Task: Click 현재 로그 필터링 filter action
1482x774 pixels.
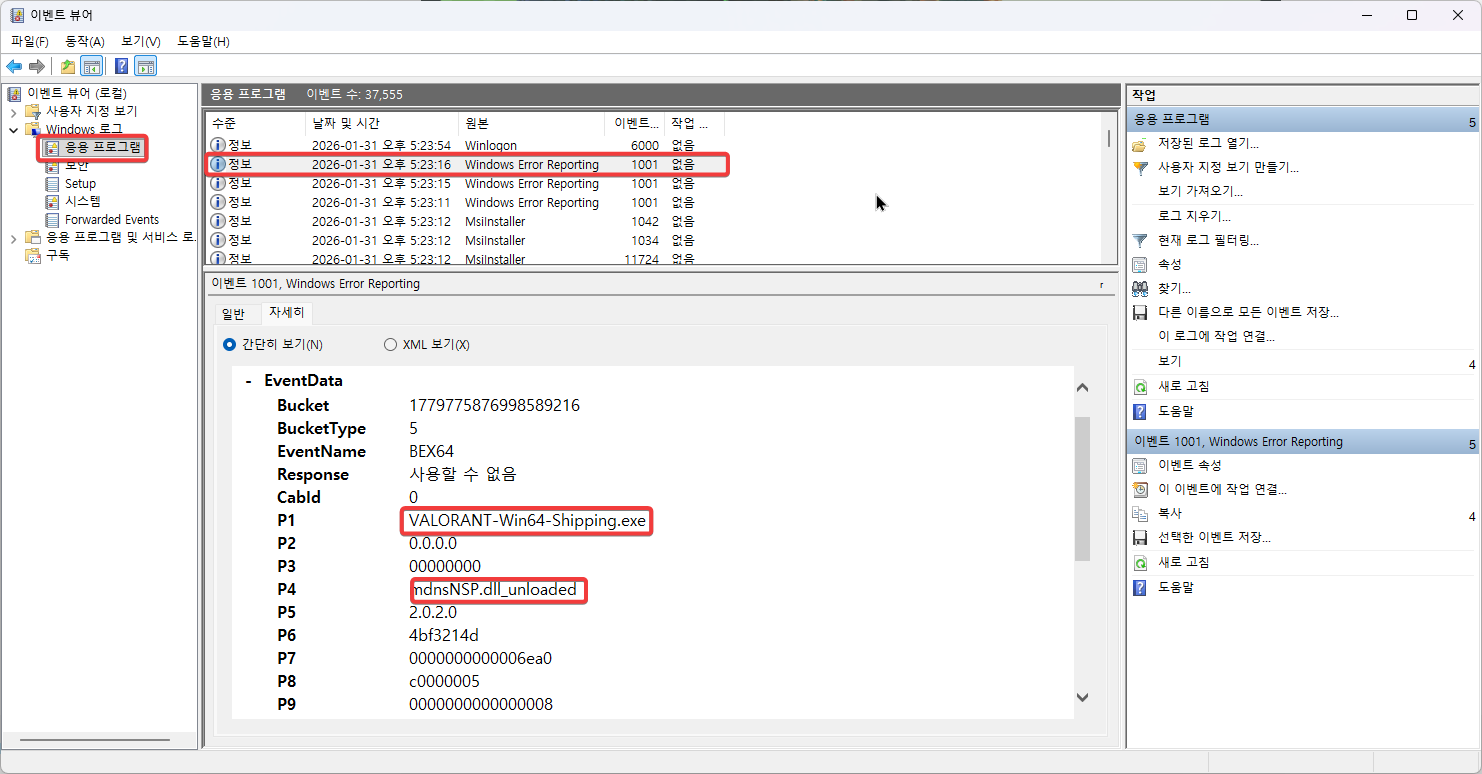Action: point(1208,240)
